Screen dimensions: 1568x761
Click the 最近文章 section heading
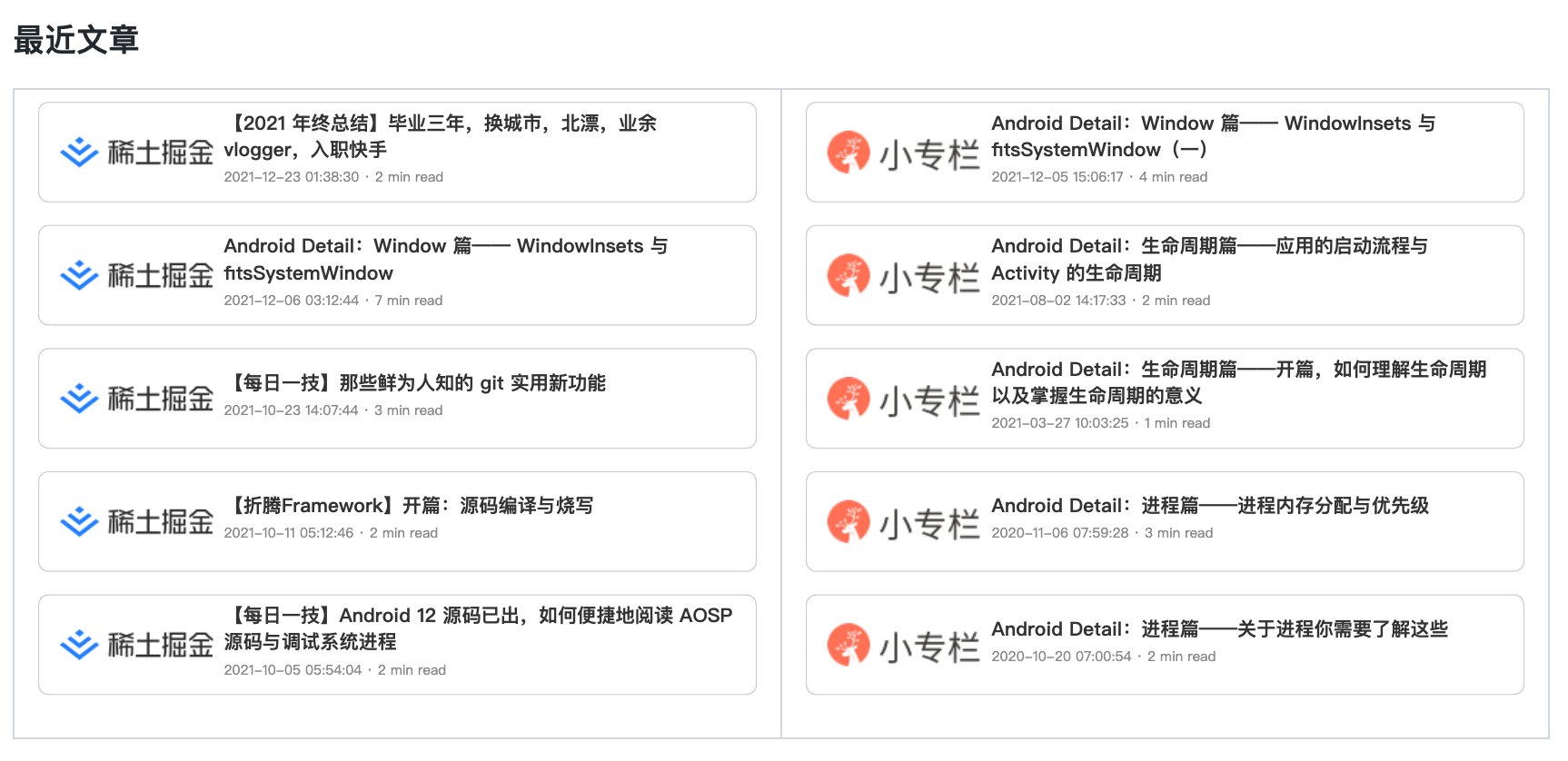click(76, 40)
